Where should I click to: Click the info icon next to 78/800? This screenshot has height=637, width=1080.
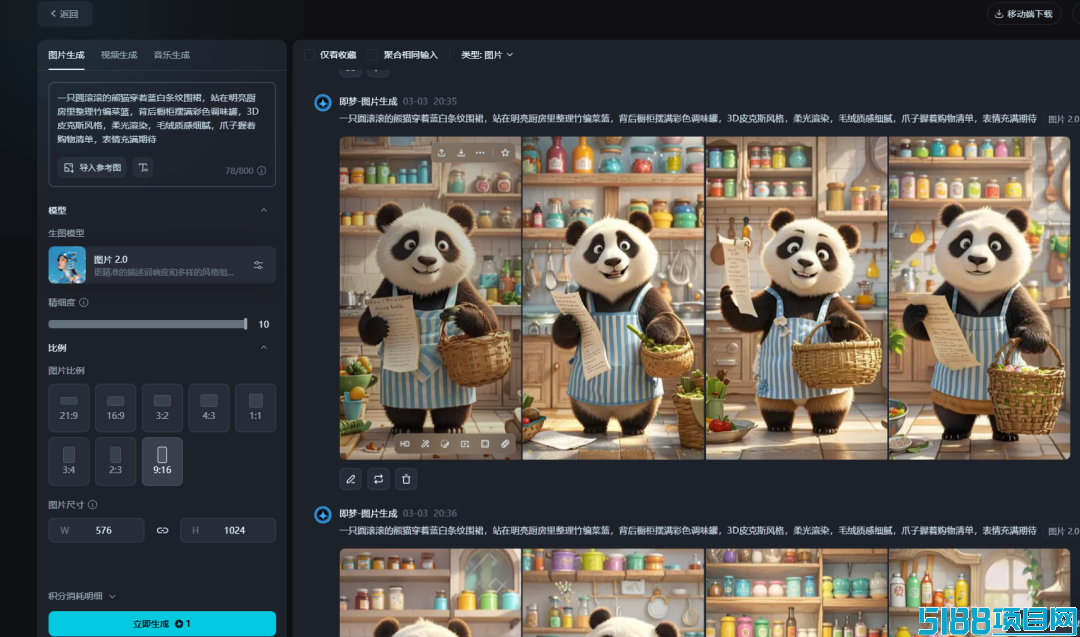click(x=262, y=171)
